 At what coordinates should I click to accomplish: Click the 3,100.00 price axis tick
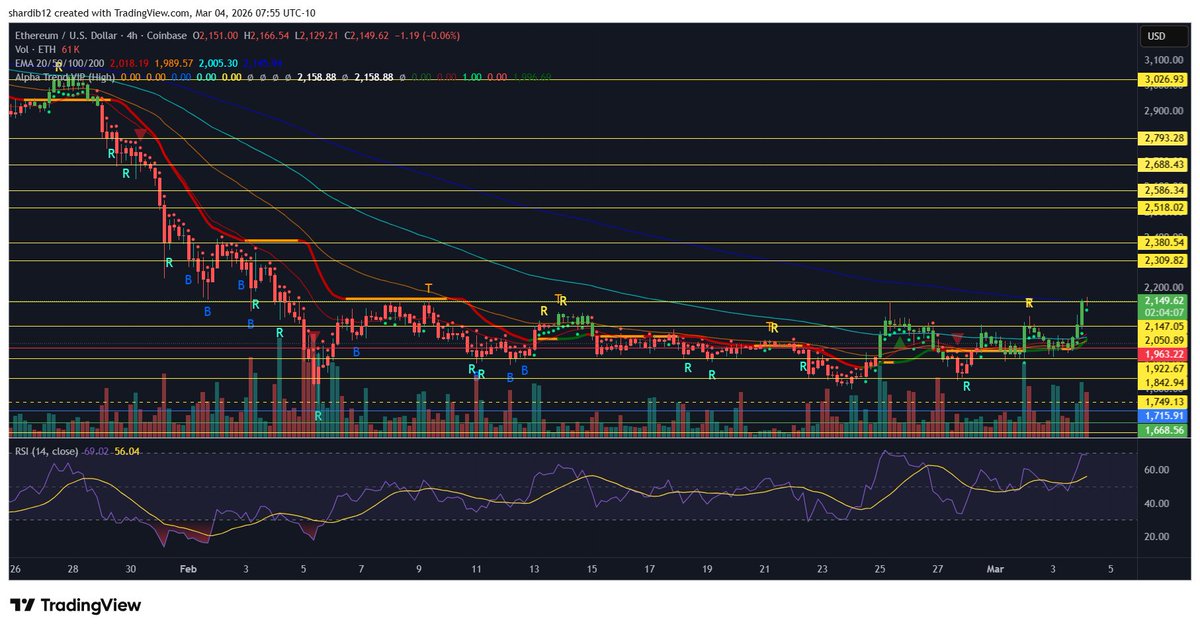click(x=1164, y=61)
